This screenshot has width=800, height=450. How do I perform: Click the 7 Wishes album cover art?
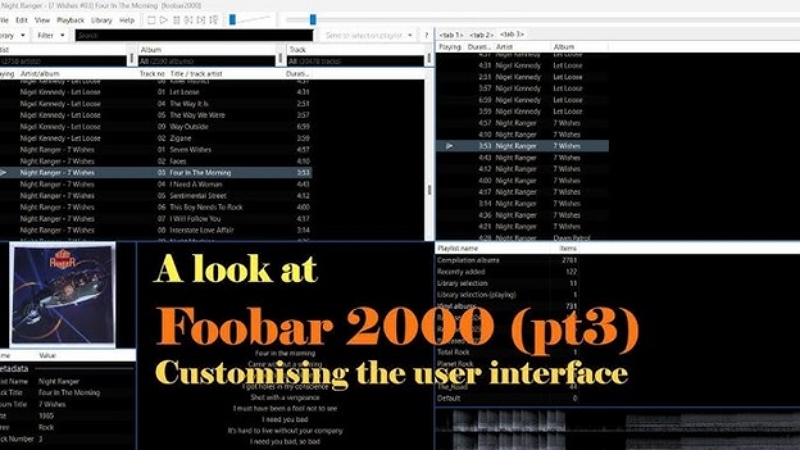63,294
